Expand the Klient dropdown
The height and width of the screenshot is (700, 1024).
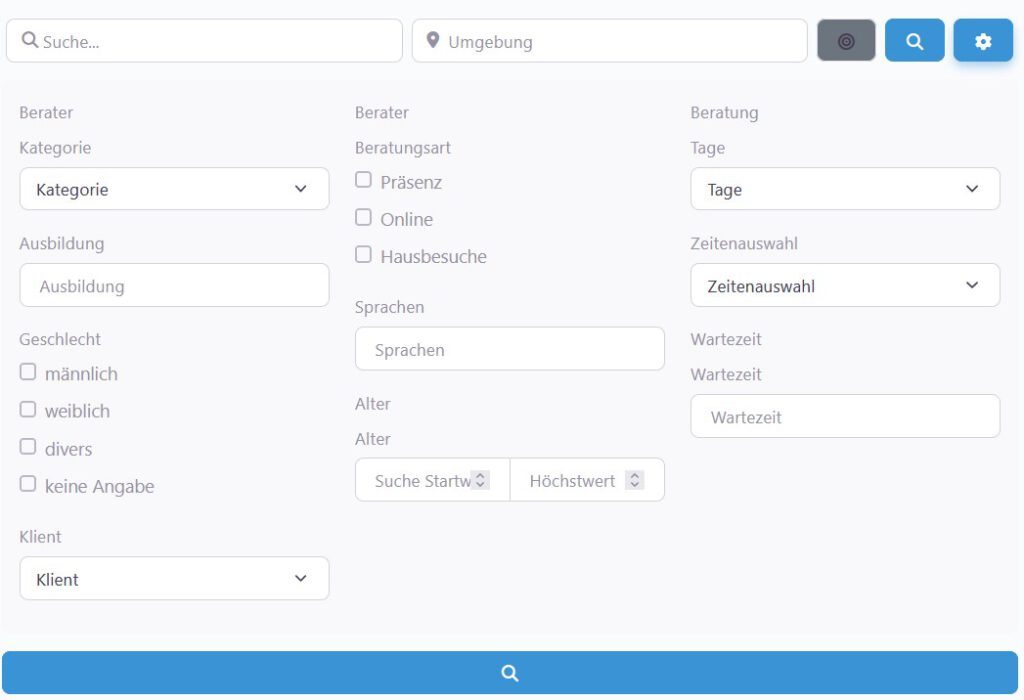[x=174, y=579]
